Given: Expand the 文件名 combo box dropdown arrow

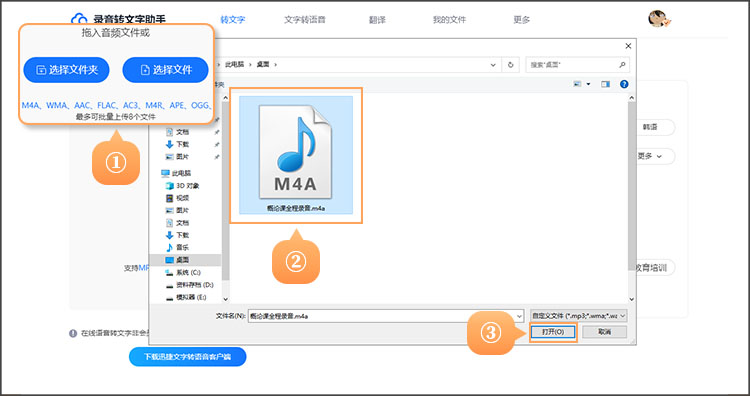Looking at the screenshot, I should click(x=520, y=316).
